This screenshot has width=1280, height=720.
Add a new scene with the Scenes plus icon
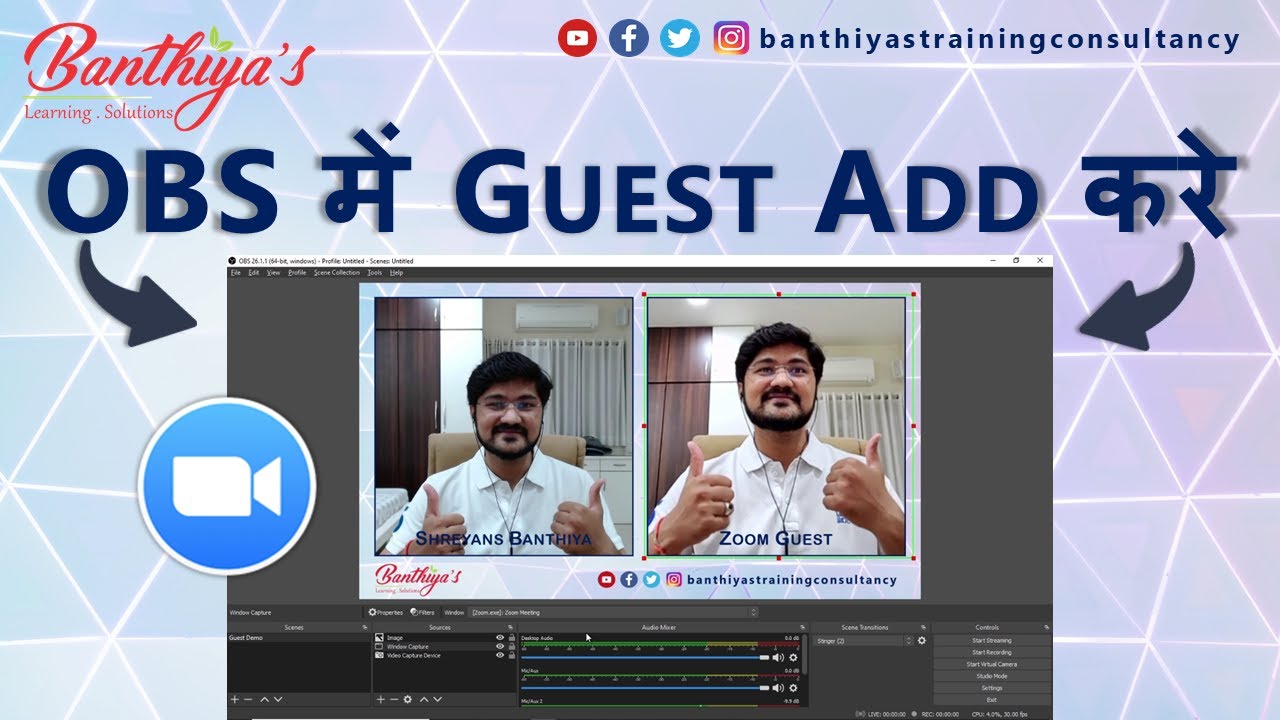coord(235,699)
